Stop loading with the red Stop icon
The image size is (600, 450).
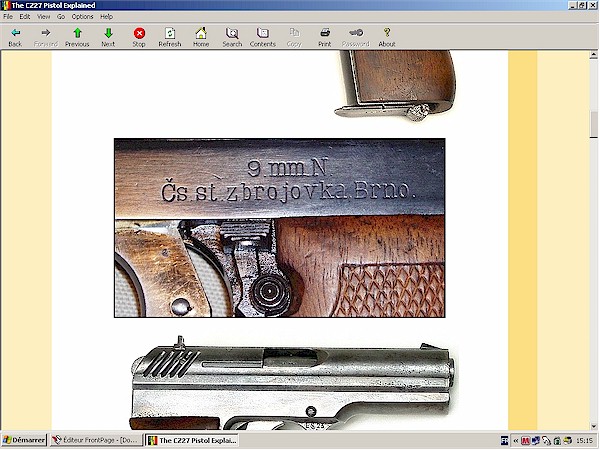pos(139,37)
